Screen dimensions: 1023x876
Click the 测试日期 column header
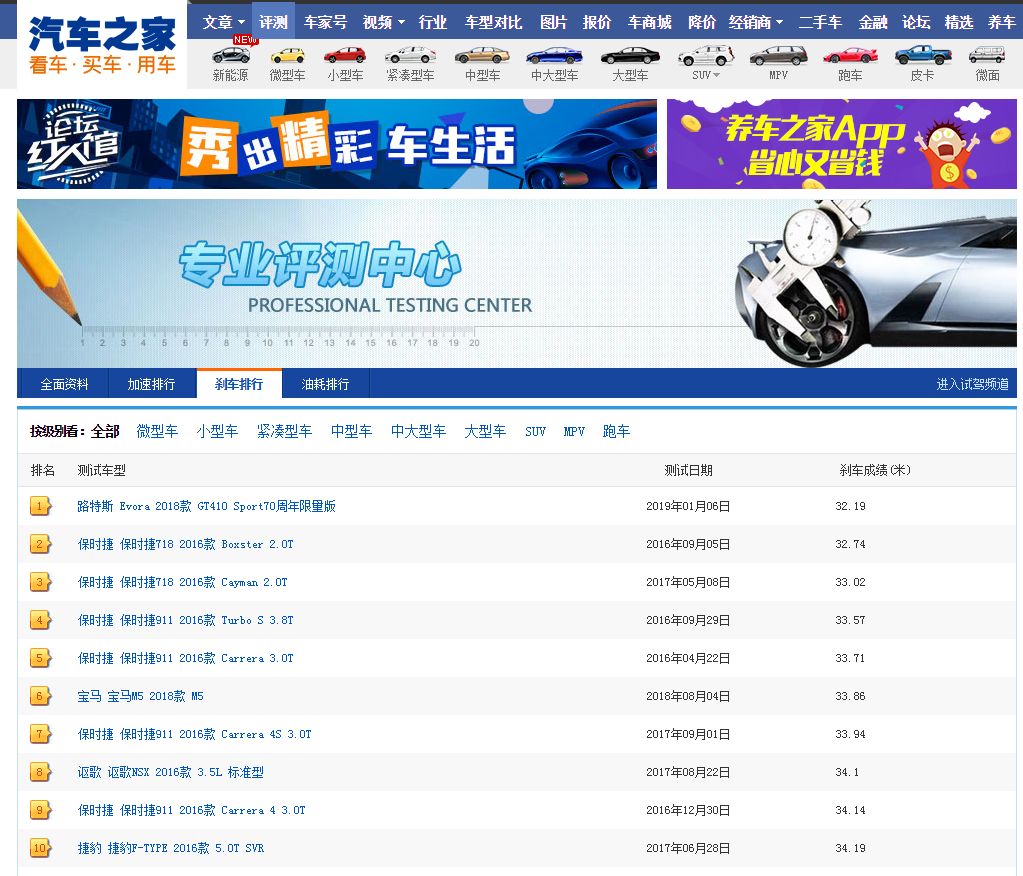688,470
